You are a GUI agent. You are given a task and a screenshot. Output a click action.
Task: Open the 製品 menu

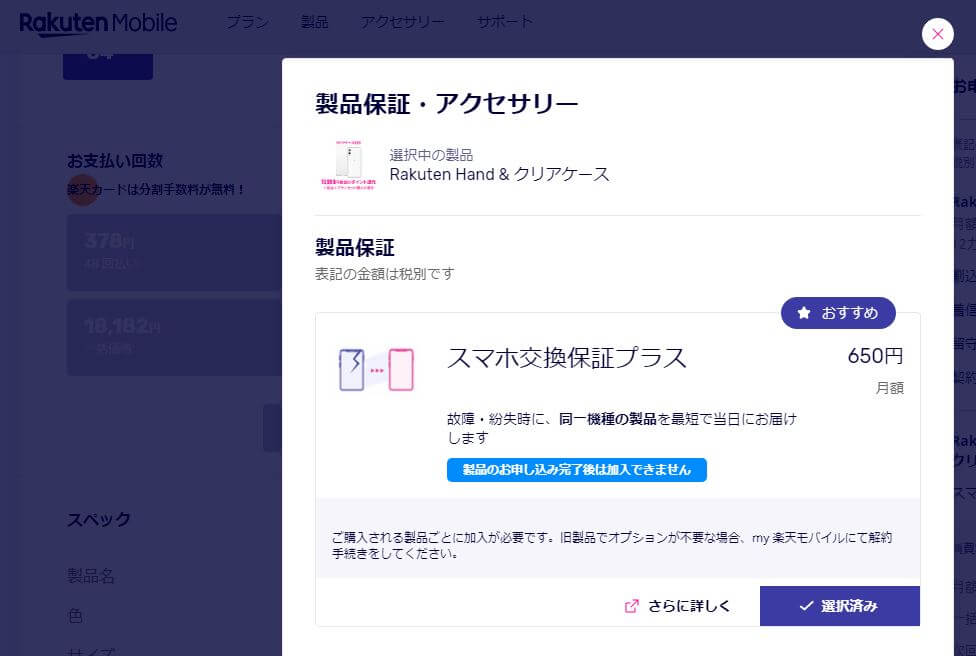point(314,22)
